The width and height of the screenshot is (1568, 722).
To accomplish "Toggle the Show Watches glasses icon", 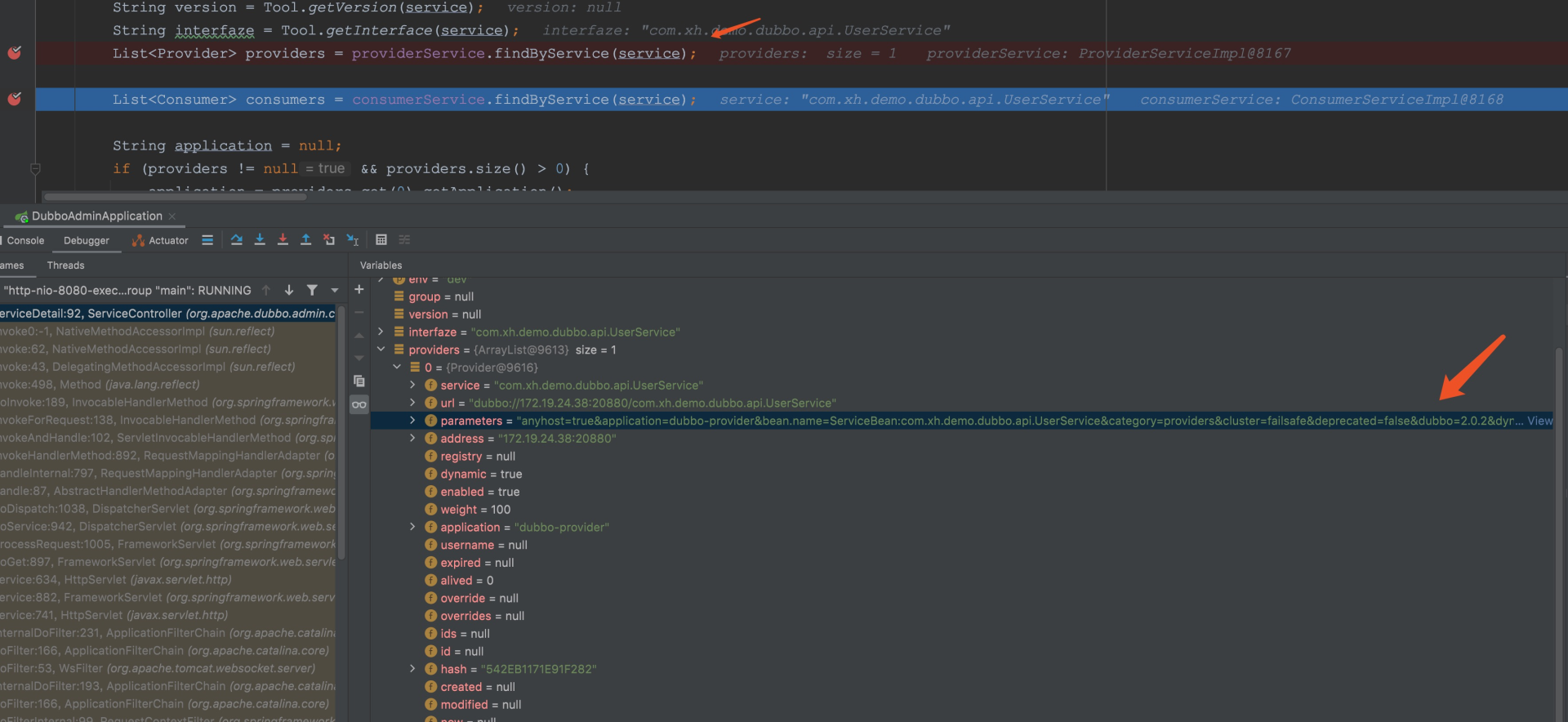I will pyautogui.click(x=359, y=405).
